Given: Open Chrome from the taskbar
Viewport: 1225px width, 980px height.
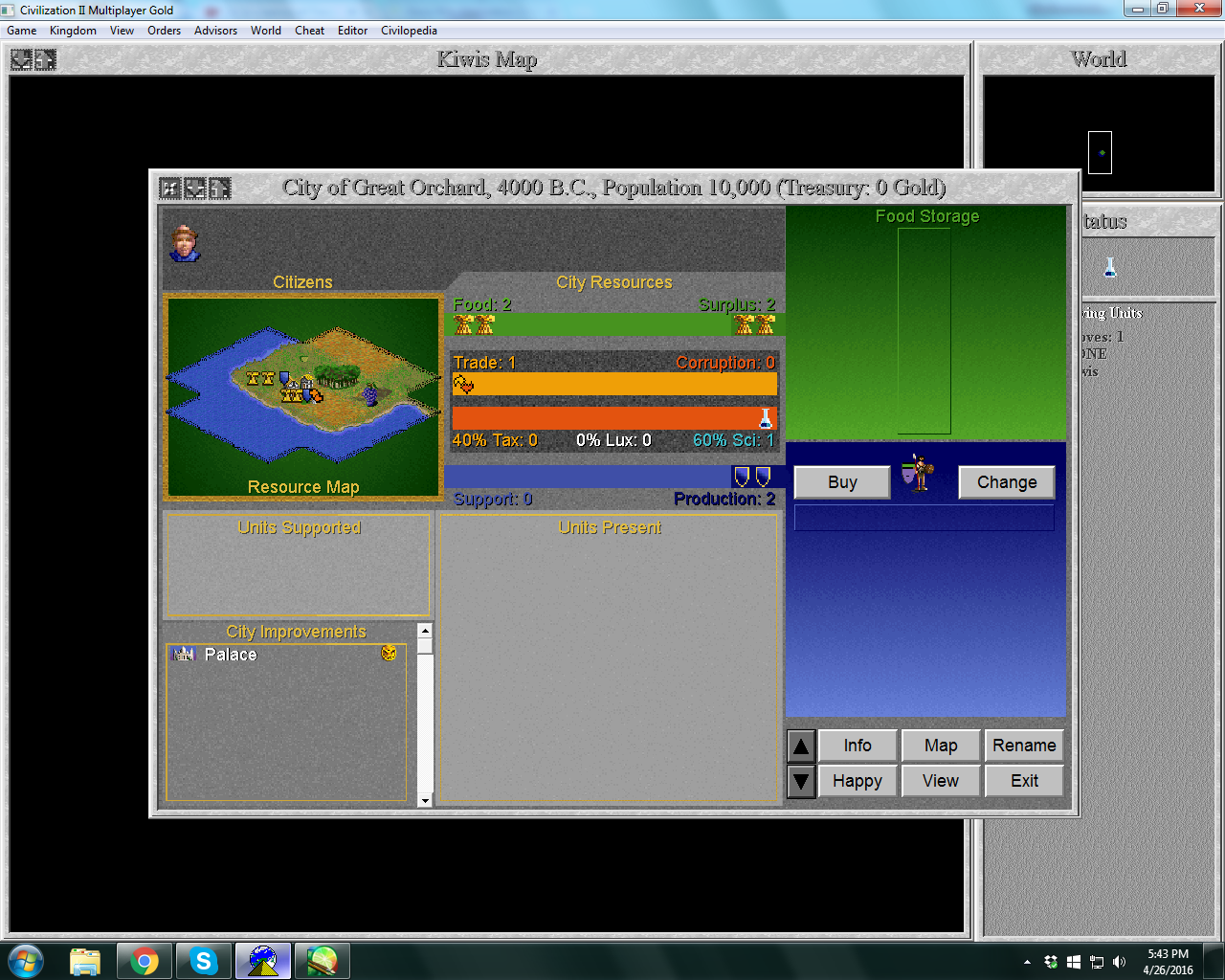Looking at the screenshot, I should pyautogui.click(x=145, y=961).
